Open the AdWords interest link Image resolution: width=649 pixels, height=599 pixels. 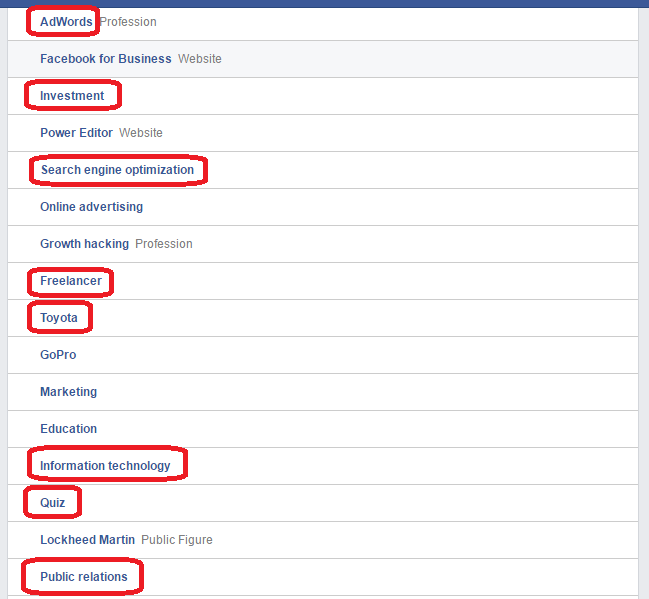coord(66,22)
